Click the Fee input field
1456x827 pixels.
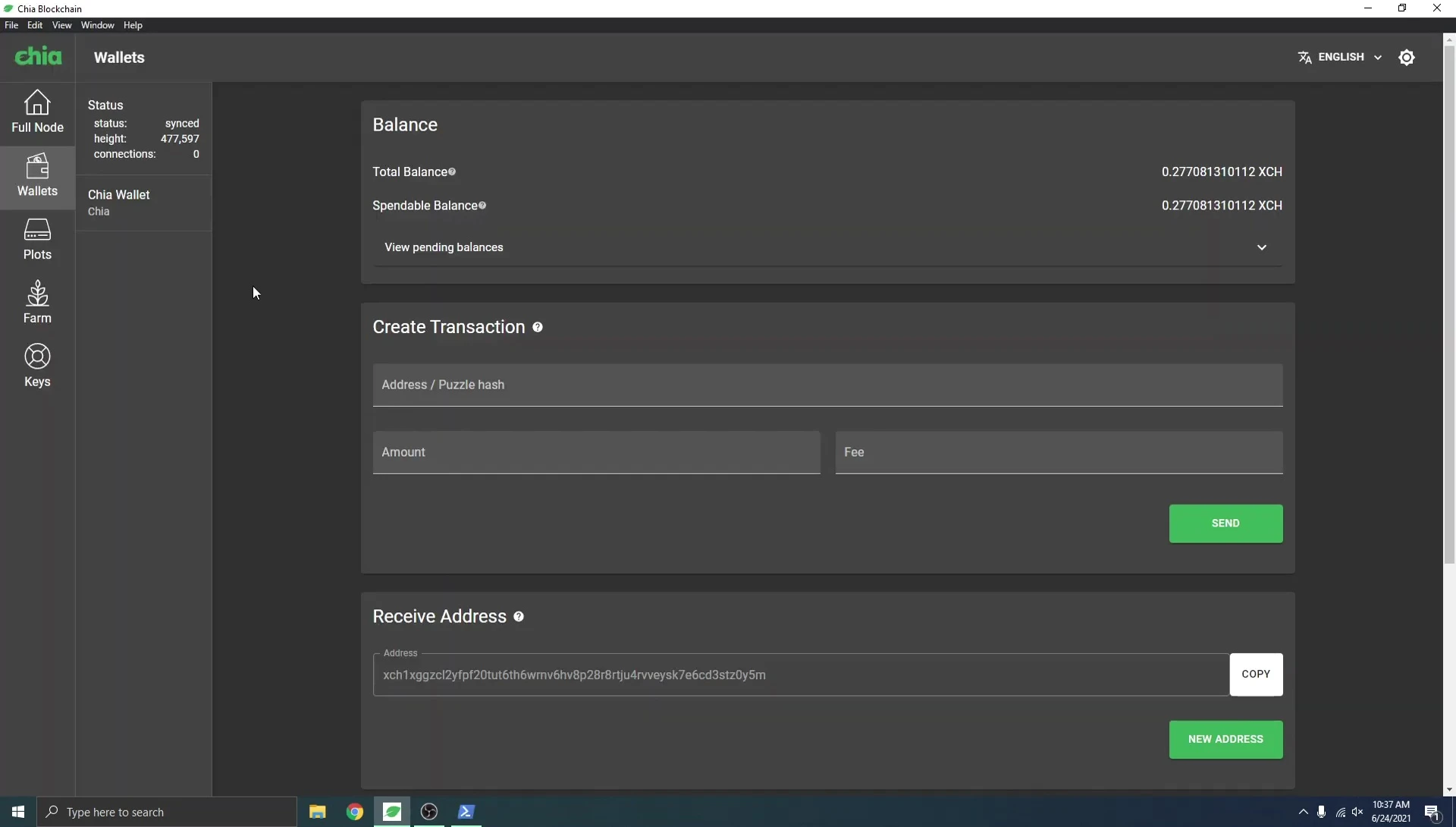pyautogui.click(x=1059, y=452)
